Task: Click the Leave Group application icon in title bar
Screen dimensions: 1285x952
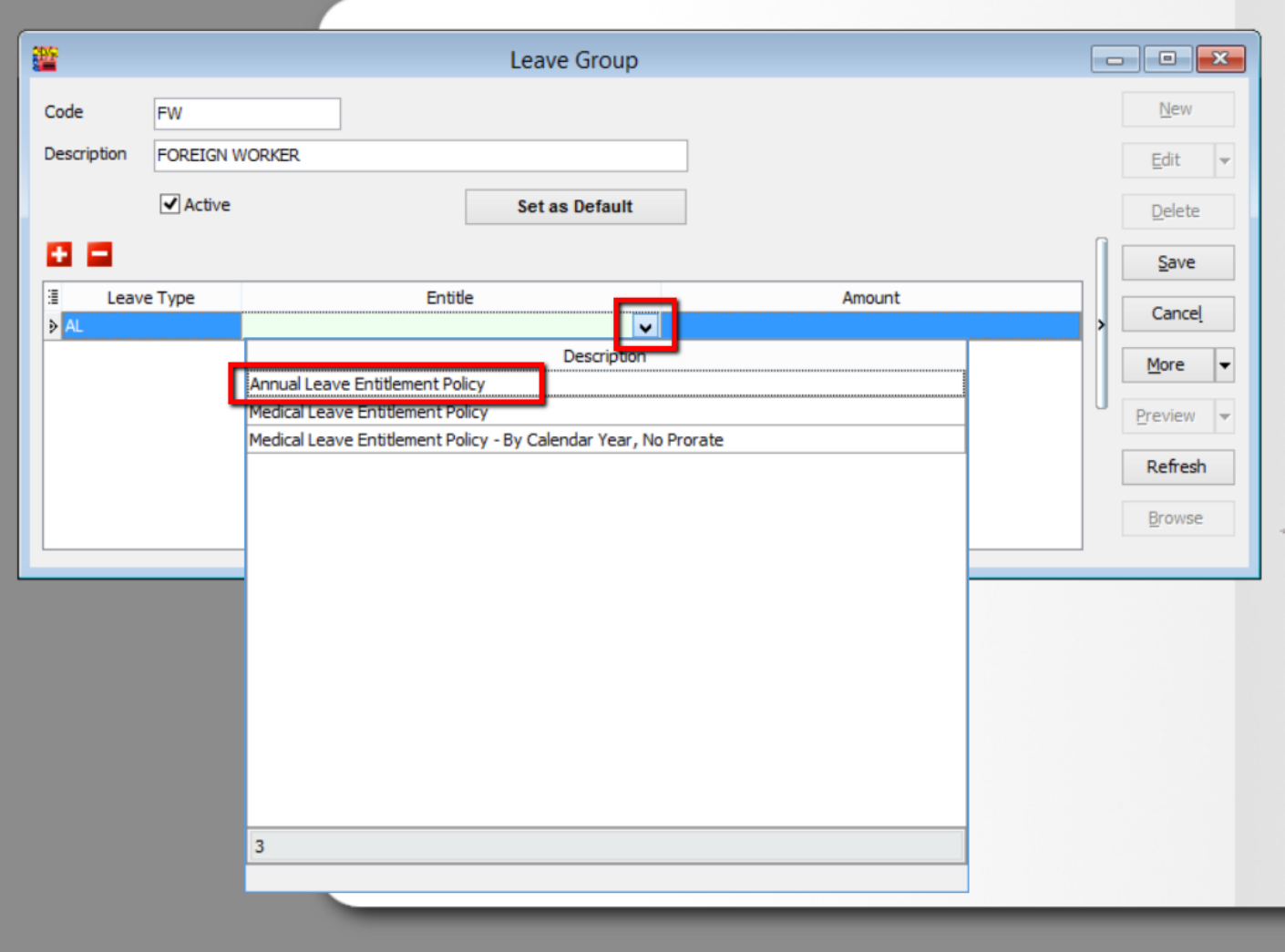Action: coord(45,58)
